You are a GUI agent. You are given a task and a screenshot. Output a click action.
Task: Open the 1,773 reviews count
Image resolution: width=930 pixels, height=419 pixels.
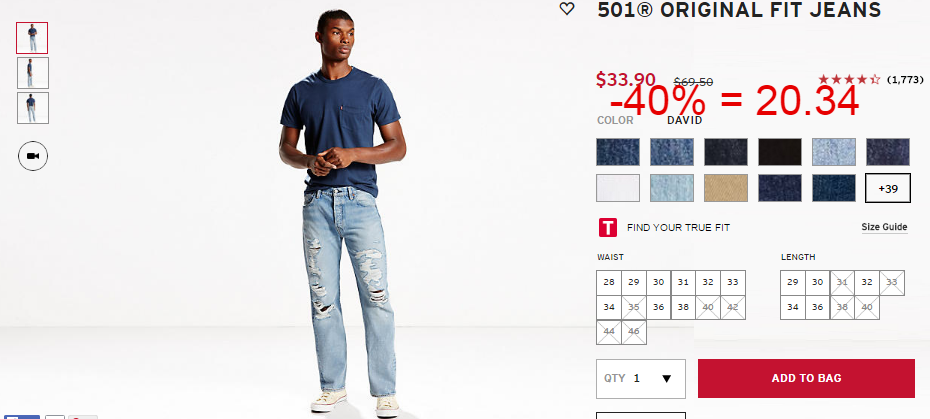[x=905, y=80]
